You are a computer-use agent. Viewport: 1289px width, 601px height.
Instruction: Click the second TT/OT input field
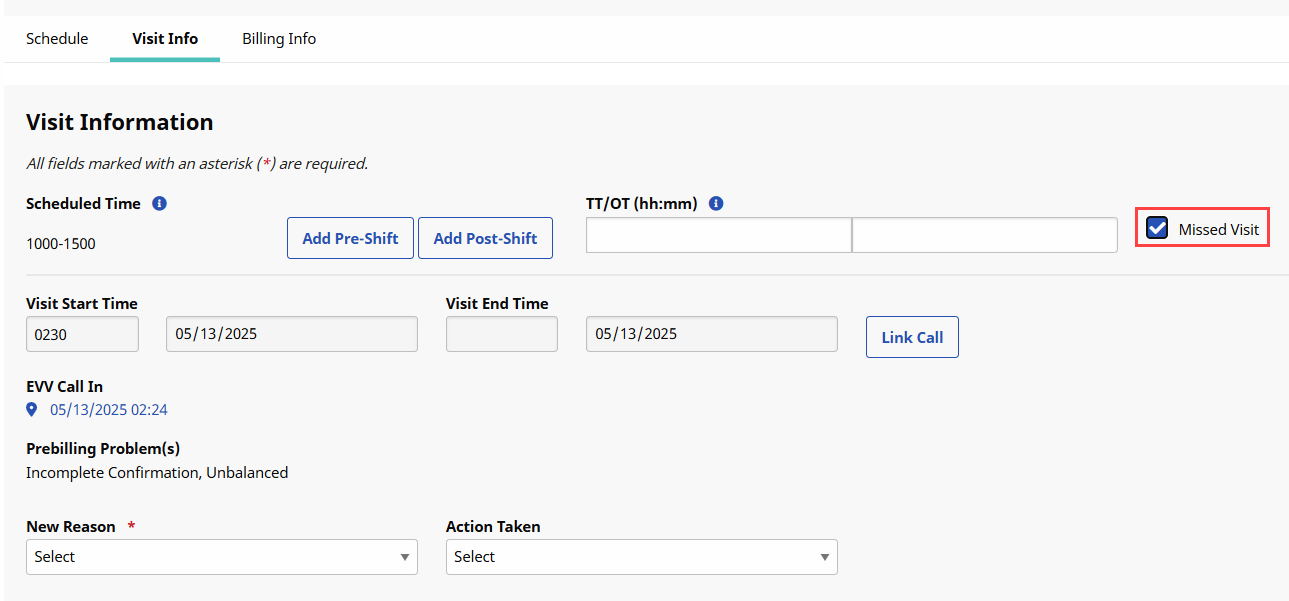pyautogui.click(x=984, y=235)
